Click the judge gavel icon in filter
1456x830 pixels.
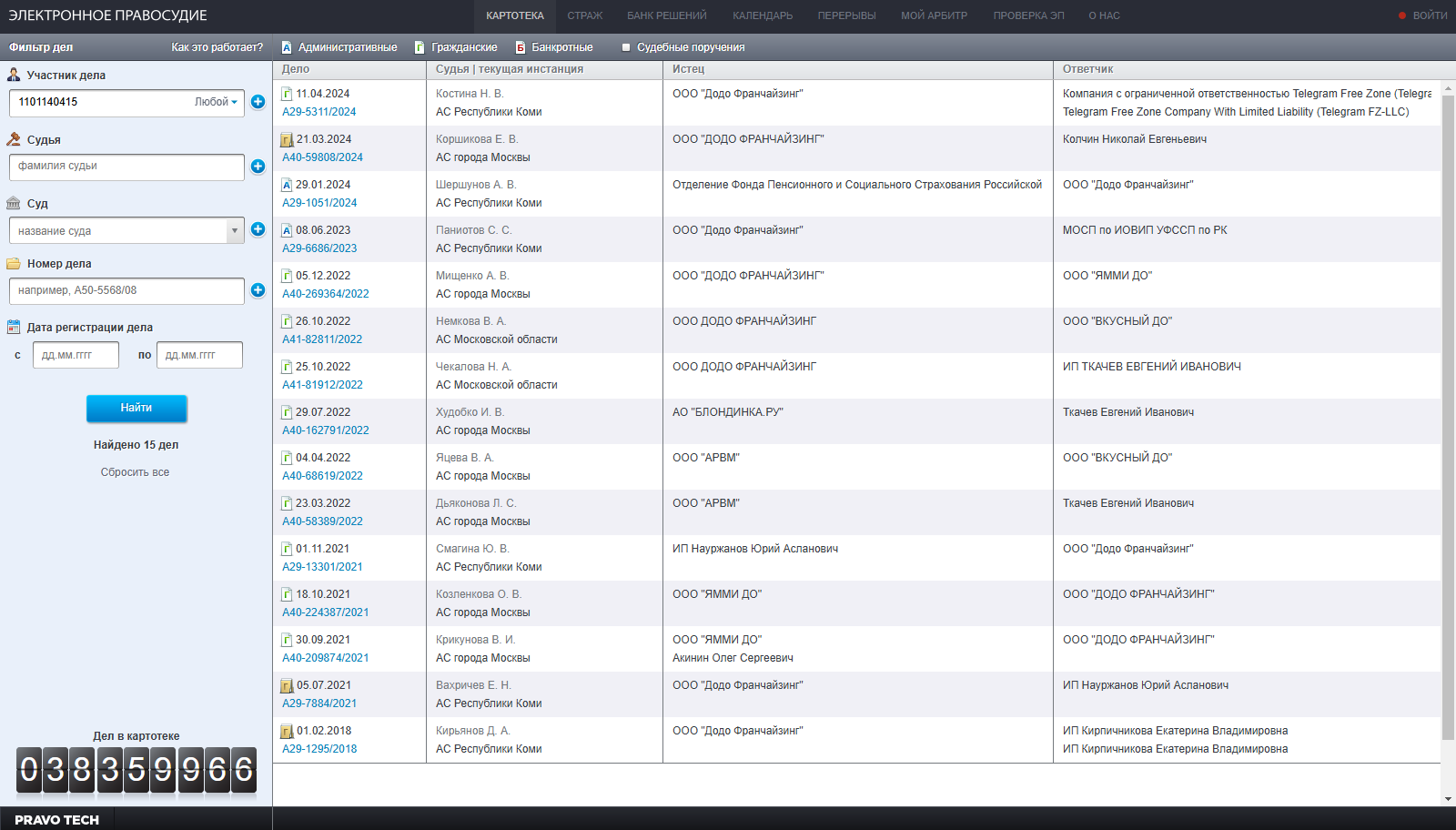(x=14, y=139)
